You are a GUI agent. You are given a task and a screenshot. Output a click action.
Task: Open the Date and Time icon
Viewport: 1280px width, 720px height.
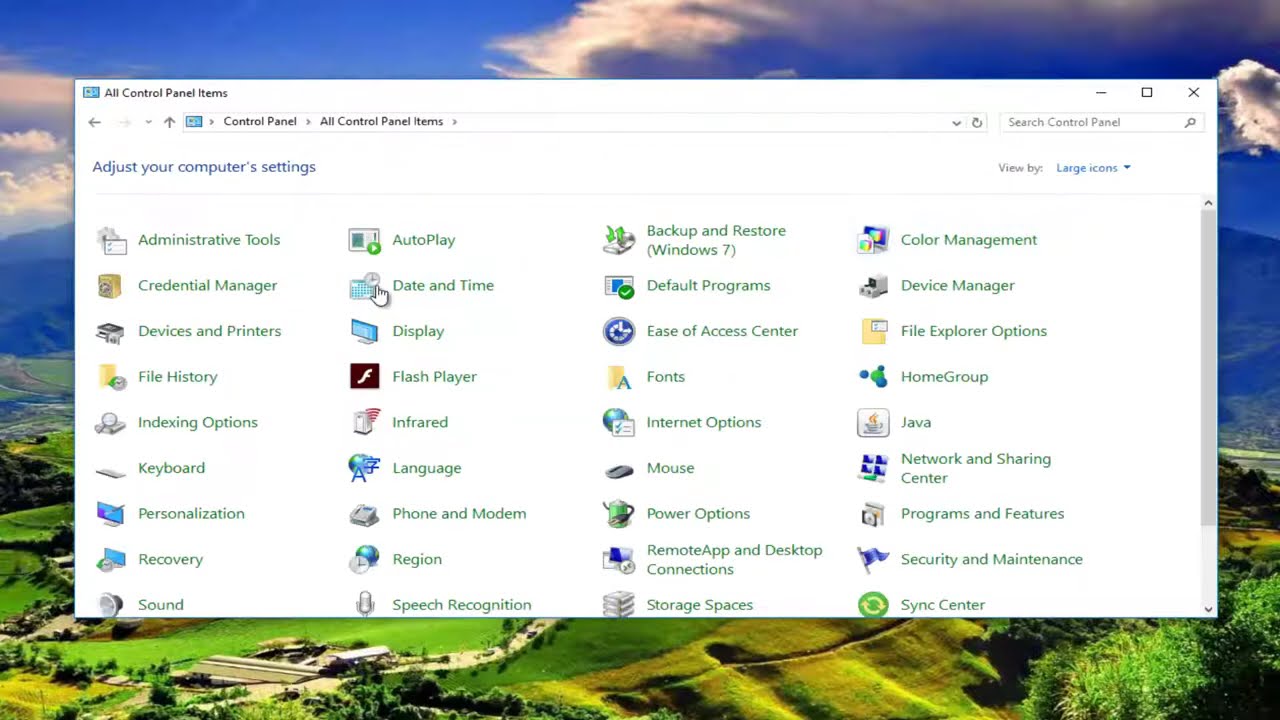pyautogui.click(x=365, y=286)
